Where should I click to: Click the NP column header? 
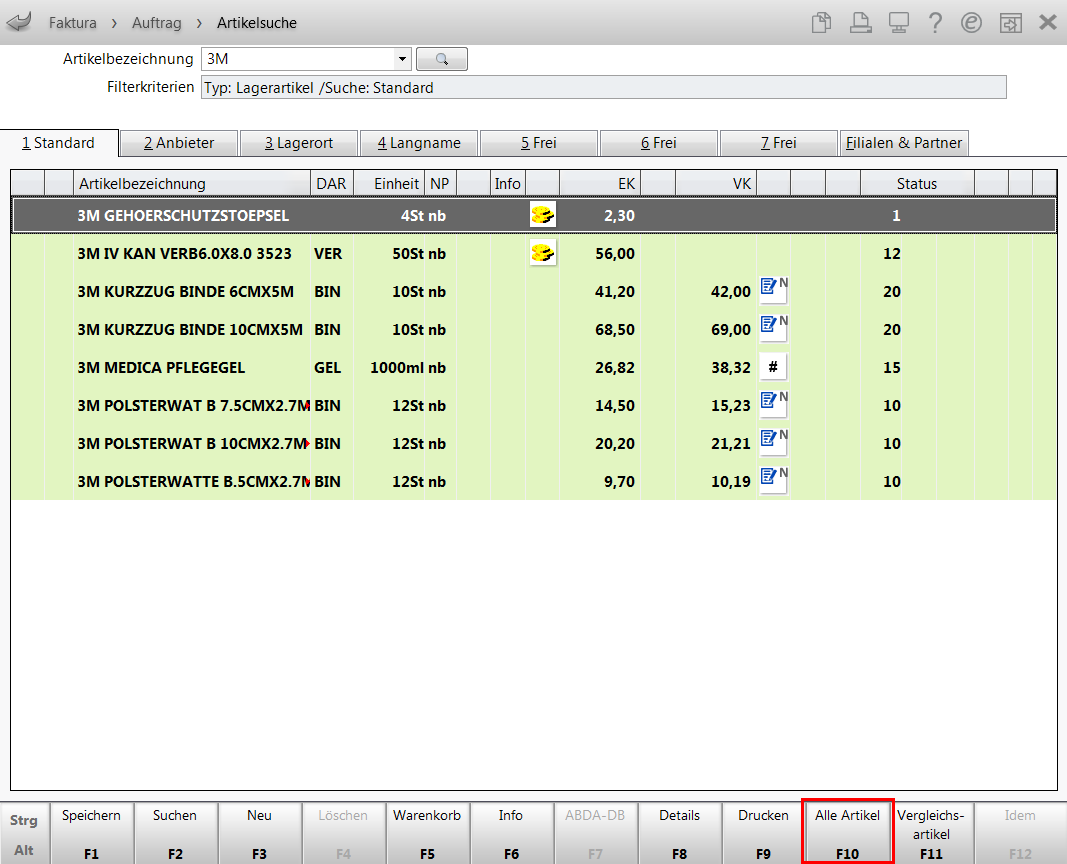[440, 184]
